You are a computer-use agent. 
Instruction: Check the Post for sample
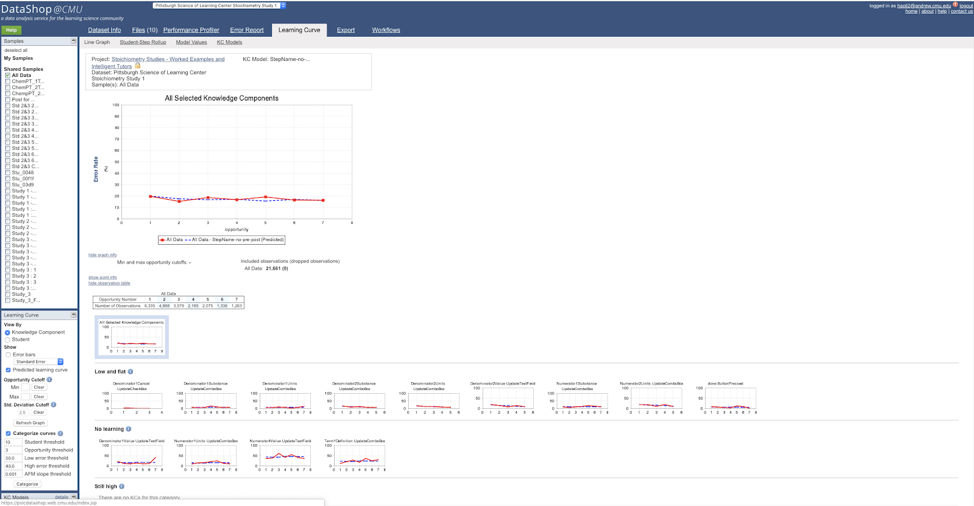point(7,99)
